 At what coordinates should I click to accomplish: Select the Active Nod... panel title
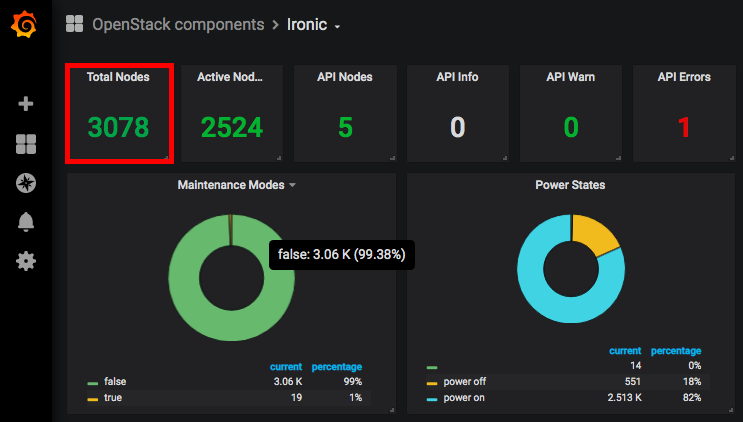coord(230,77)
